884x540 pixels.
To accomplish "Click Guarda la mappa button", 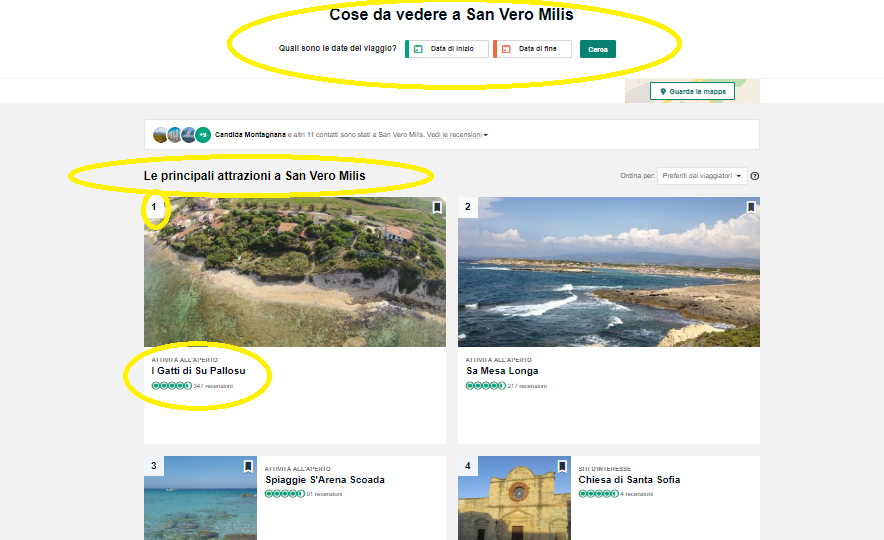I will coord(692,91).
